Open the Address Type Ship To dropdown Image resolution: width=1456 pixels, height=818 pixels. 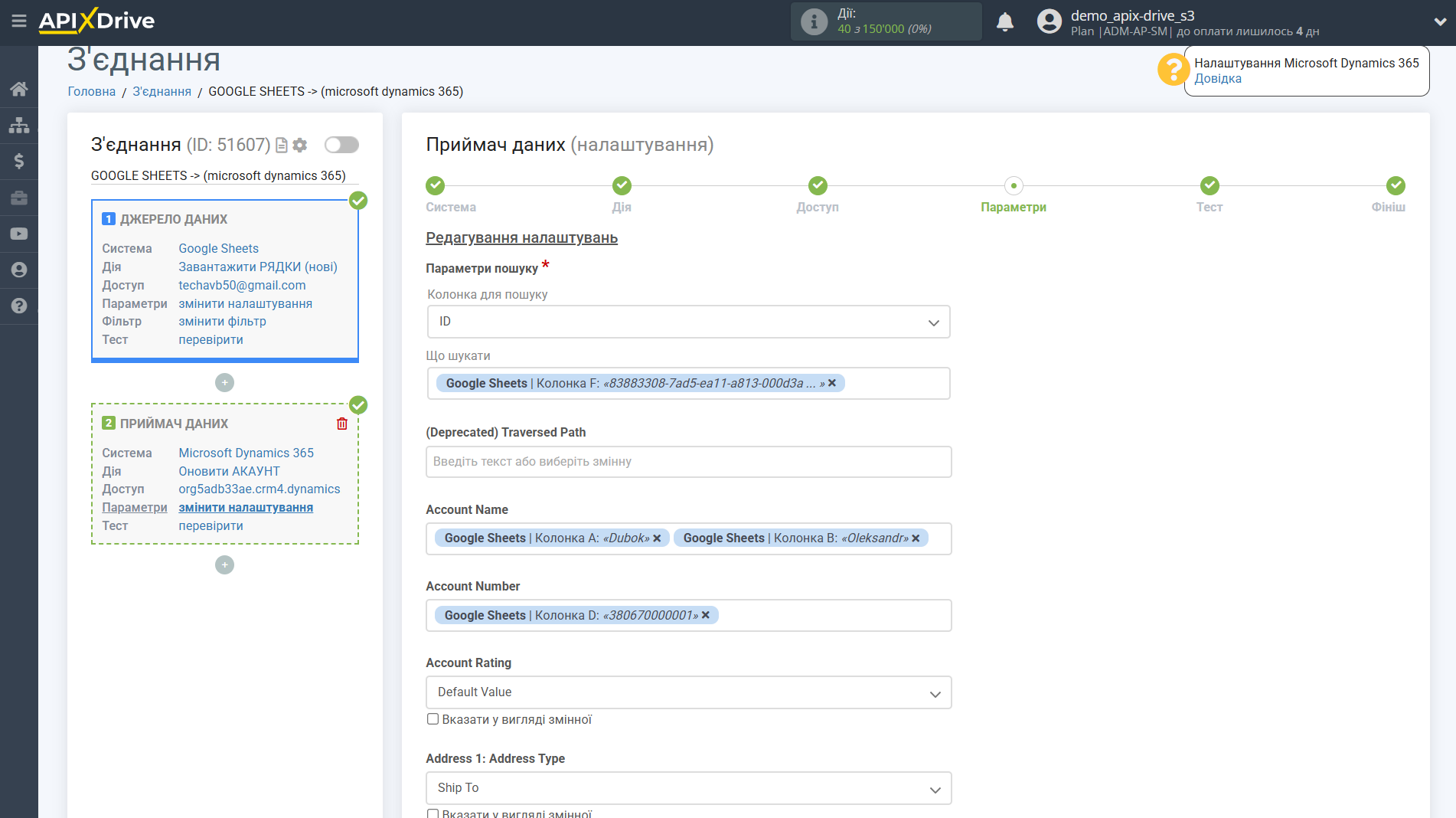[688, 788]
